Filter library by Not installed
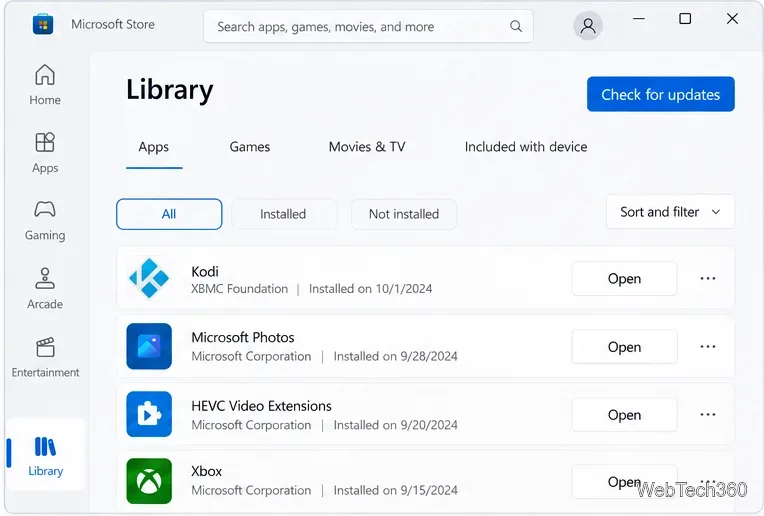This screenshot has width=764, height=516. pos(404,214)
